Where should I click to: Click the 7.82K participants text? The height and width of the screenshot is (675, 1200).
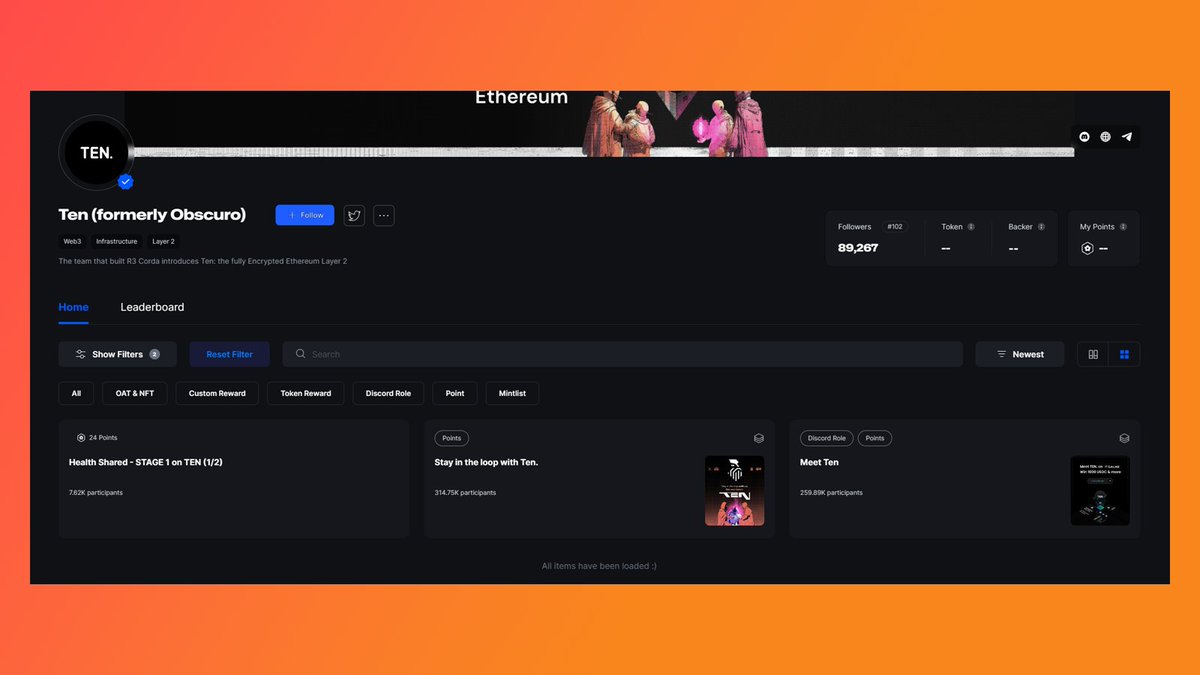tap(96, 493)
